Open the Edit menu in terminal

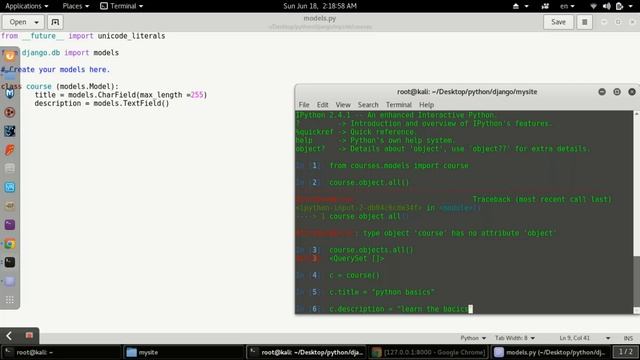[322, 105]
